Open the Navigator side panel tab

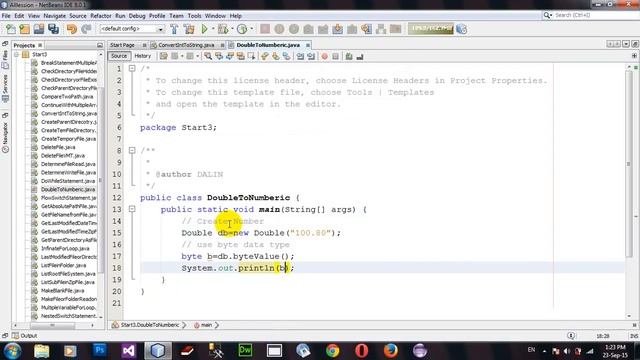(x=5, y=137)
